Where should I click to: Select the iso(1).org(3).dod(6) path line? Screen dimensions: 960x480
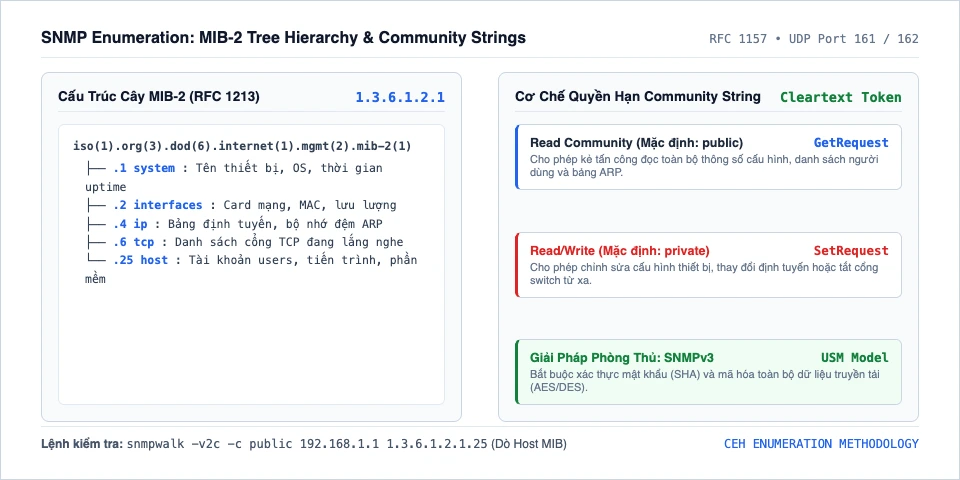click(x=242, y=146)
